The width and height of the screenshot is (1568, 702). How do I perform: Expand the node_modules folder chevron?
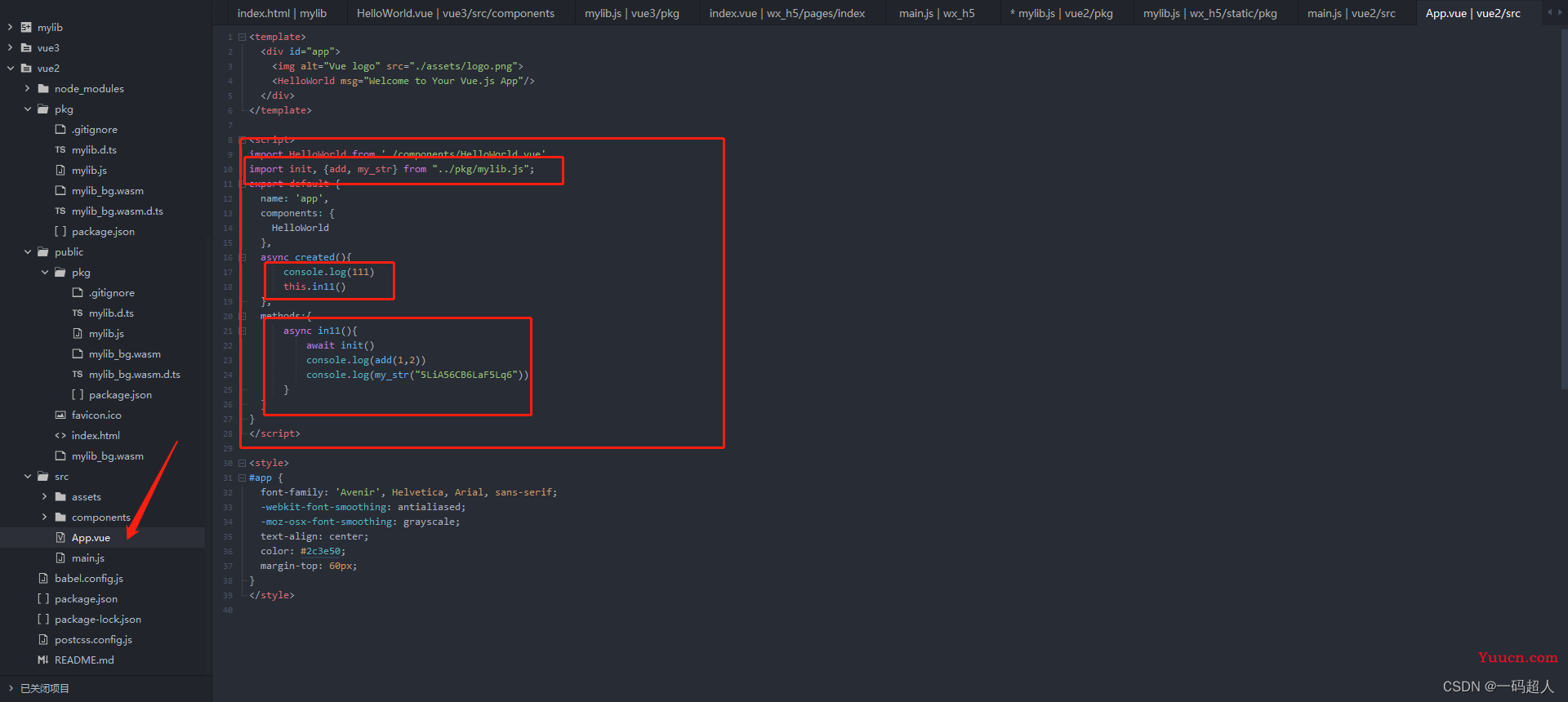tap(28, 88)
